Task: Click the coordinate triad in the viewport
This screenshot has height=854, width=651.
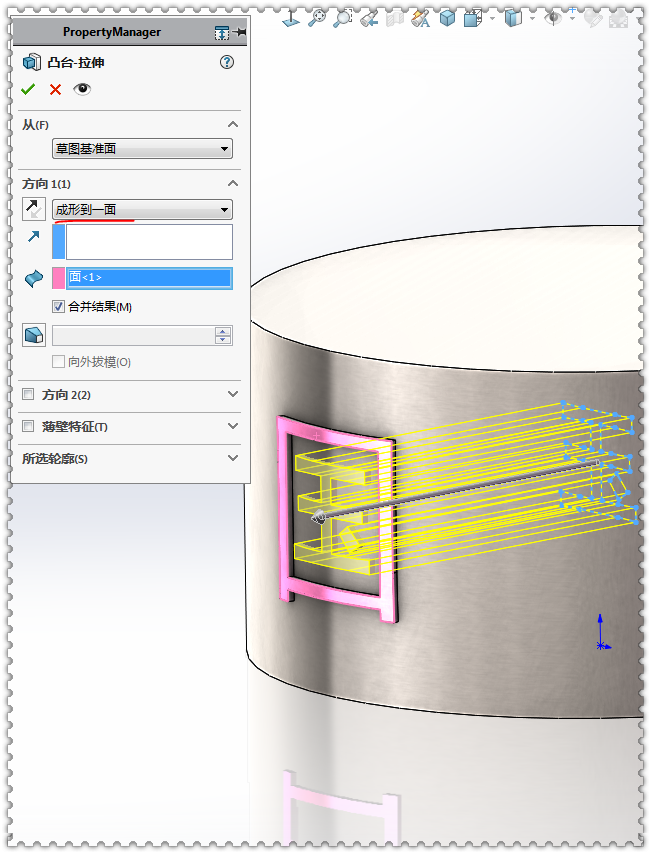Action: pos(602,633)
